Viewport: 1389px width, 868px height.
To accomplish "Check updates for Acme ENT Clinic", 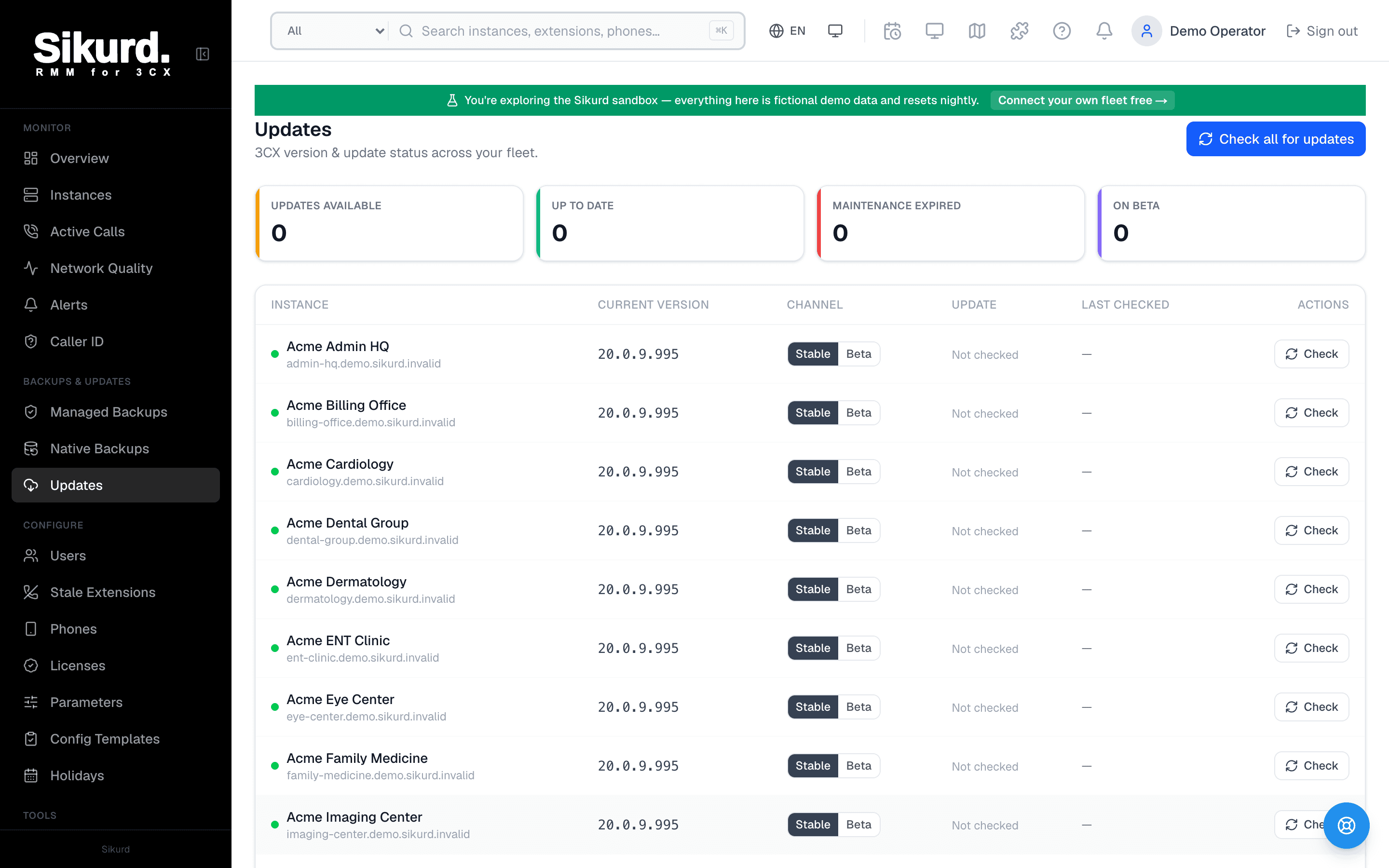I will pos(1311,648).
